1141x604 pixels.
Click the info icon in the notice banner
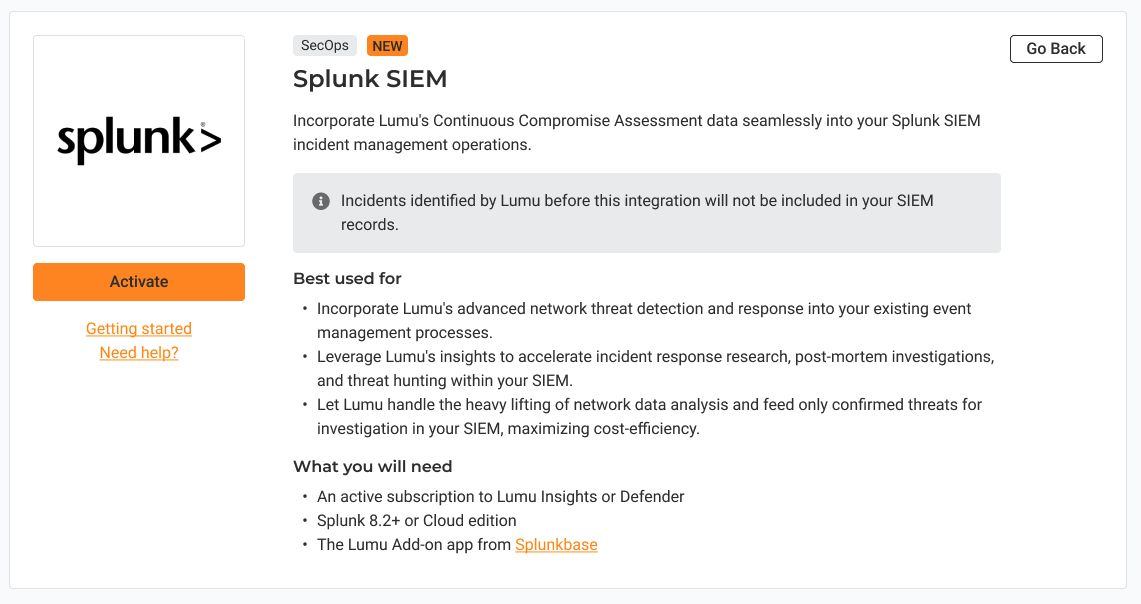321,201
